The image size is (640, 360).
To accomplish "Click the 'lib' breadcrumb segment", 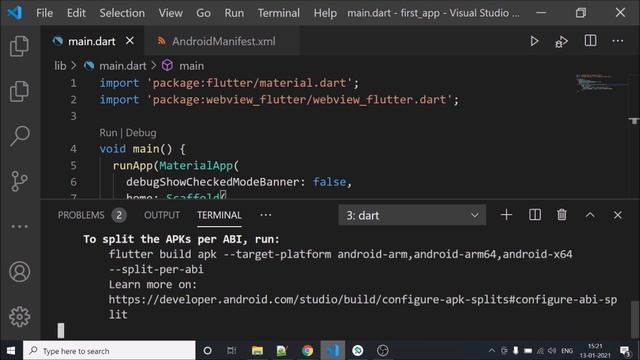I will pos(60,66).
